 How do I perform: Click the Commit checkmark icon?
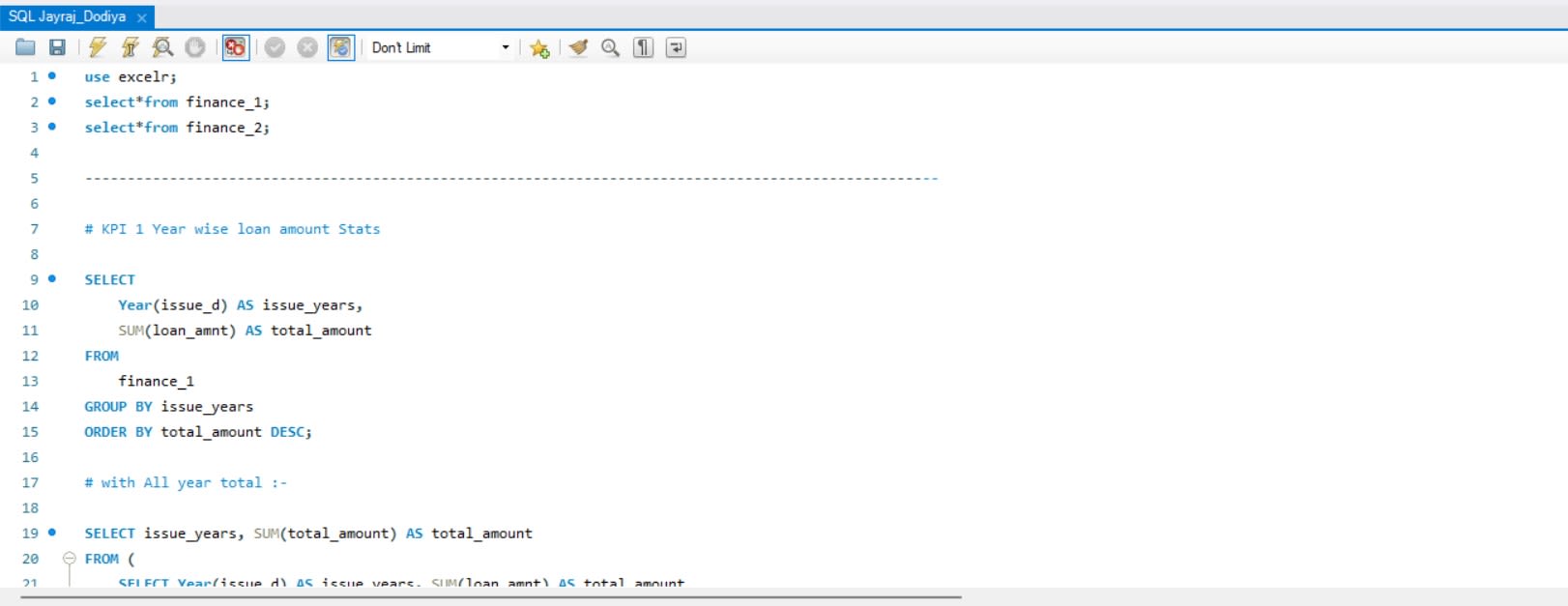pos(275,47)
